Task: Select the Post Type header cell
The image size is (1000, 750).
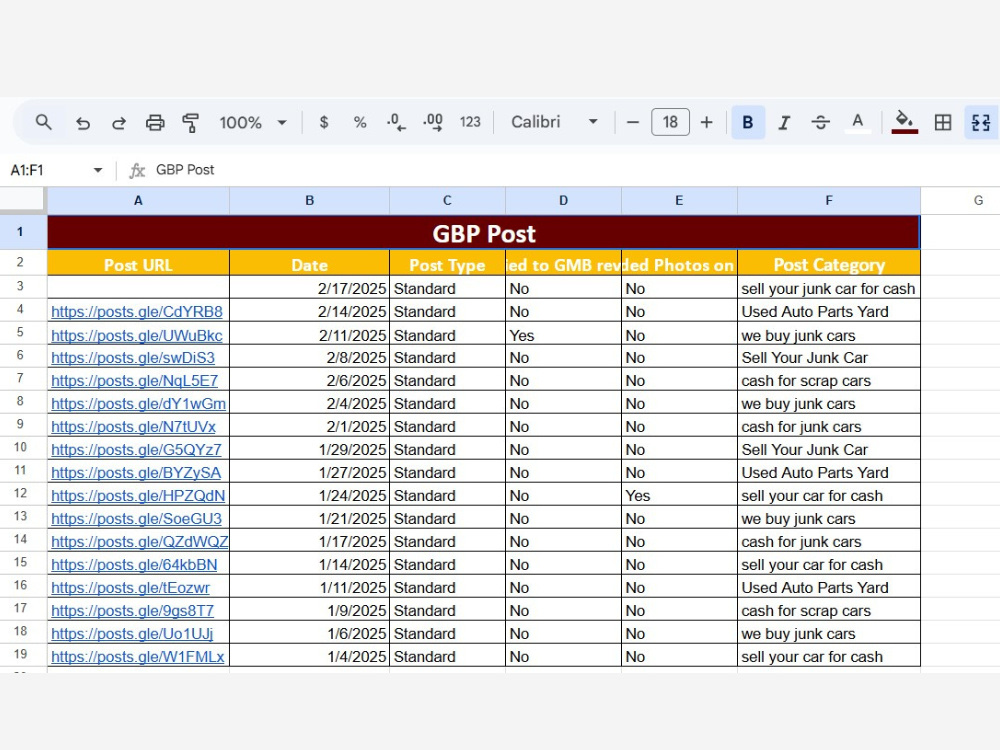Action: (x=447, y=263)
